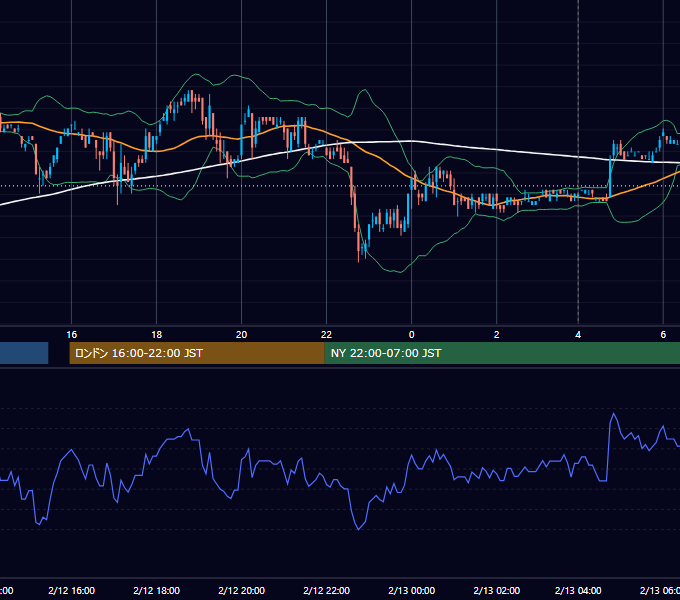The image size is (680, 600).
Task: Click the 18 hour label on the chart axis
Action: tap(157, 335)
